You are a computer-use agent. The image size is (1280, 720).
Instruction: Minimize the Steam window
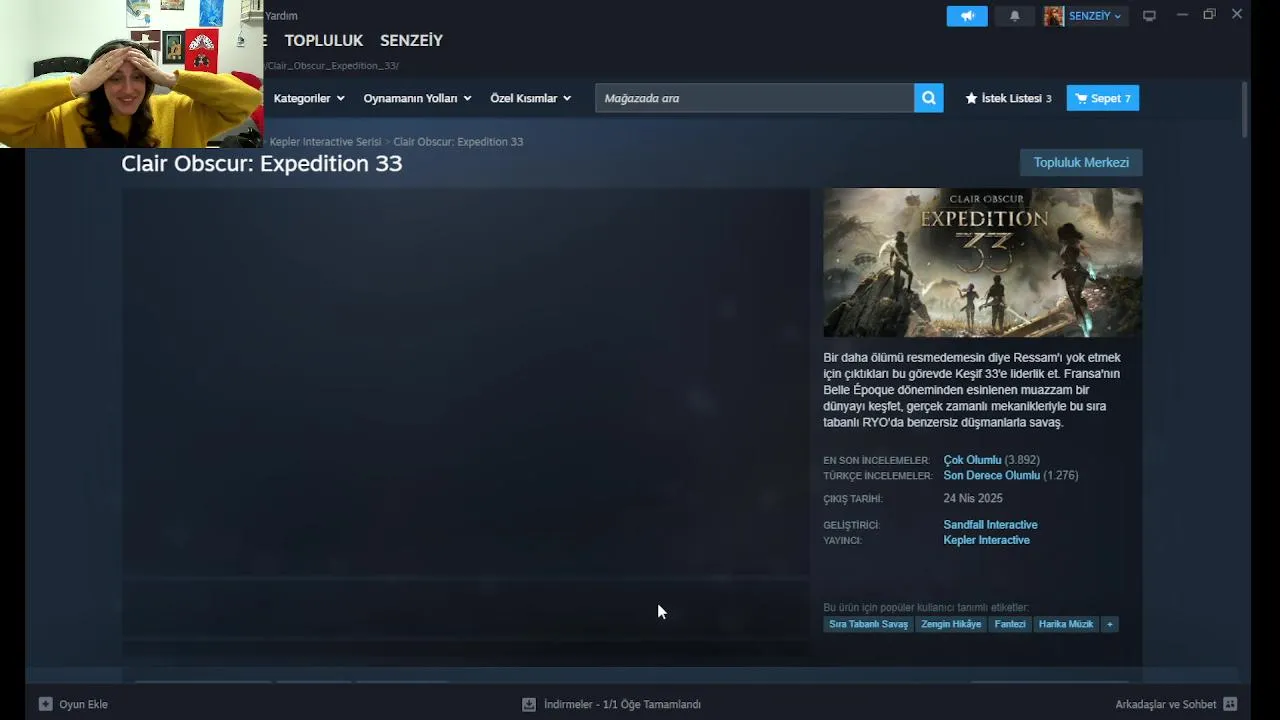(x=1181, y=15)
